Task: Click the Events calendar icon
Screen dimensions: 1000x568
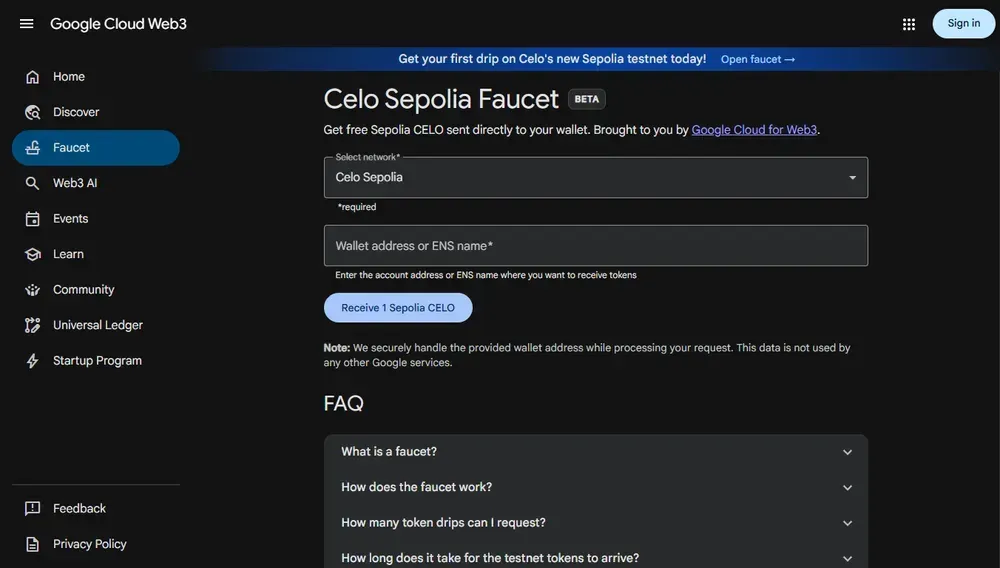Action: 33,219
